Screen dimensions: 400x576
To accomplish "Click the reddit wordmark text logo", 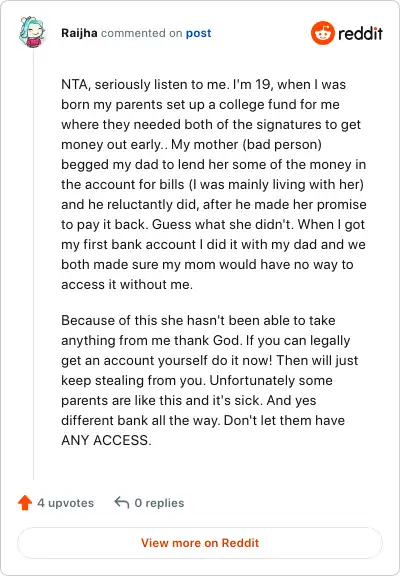I will 360,33.
